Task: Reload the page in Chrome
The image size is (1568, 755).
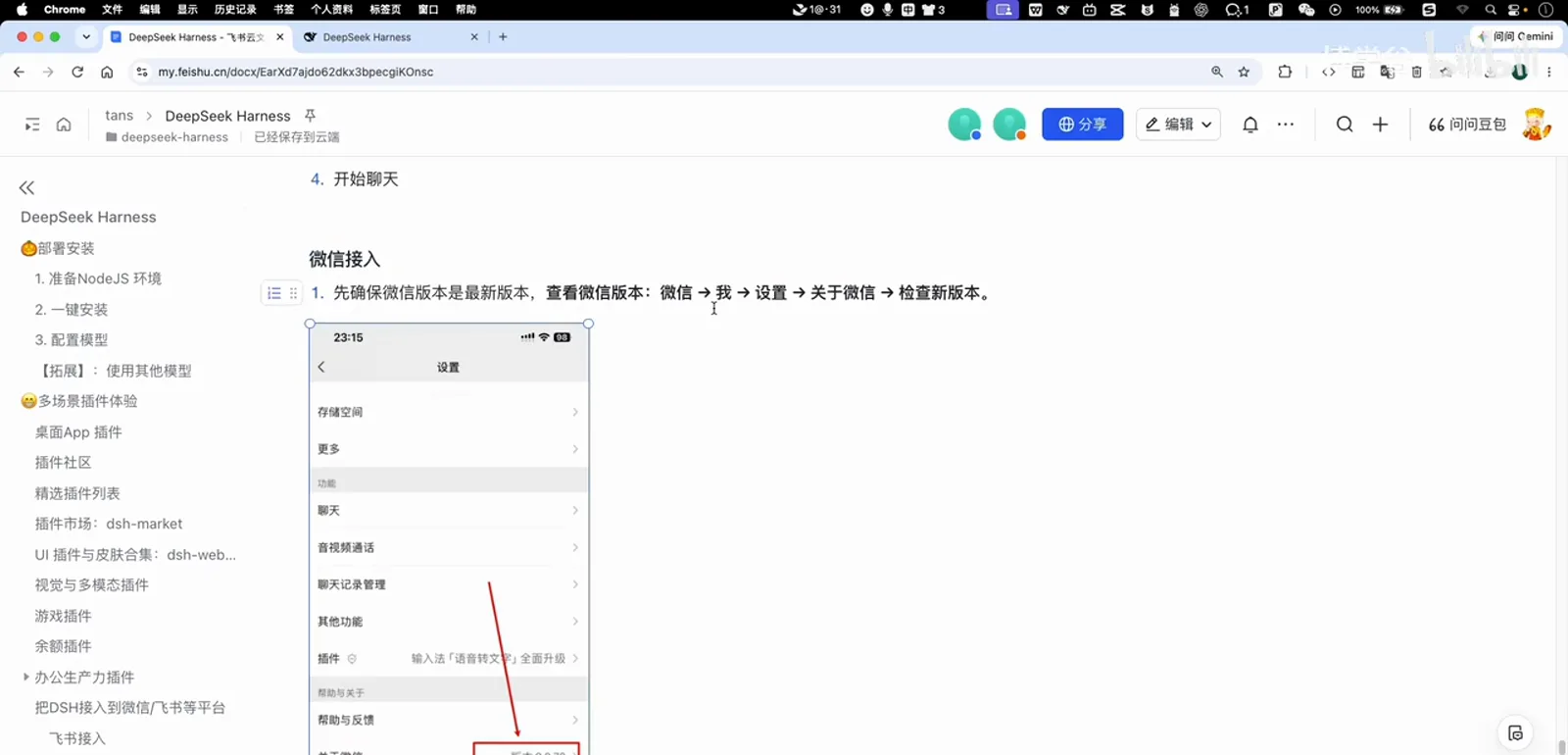Action: coord(77,72)
